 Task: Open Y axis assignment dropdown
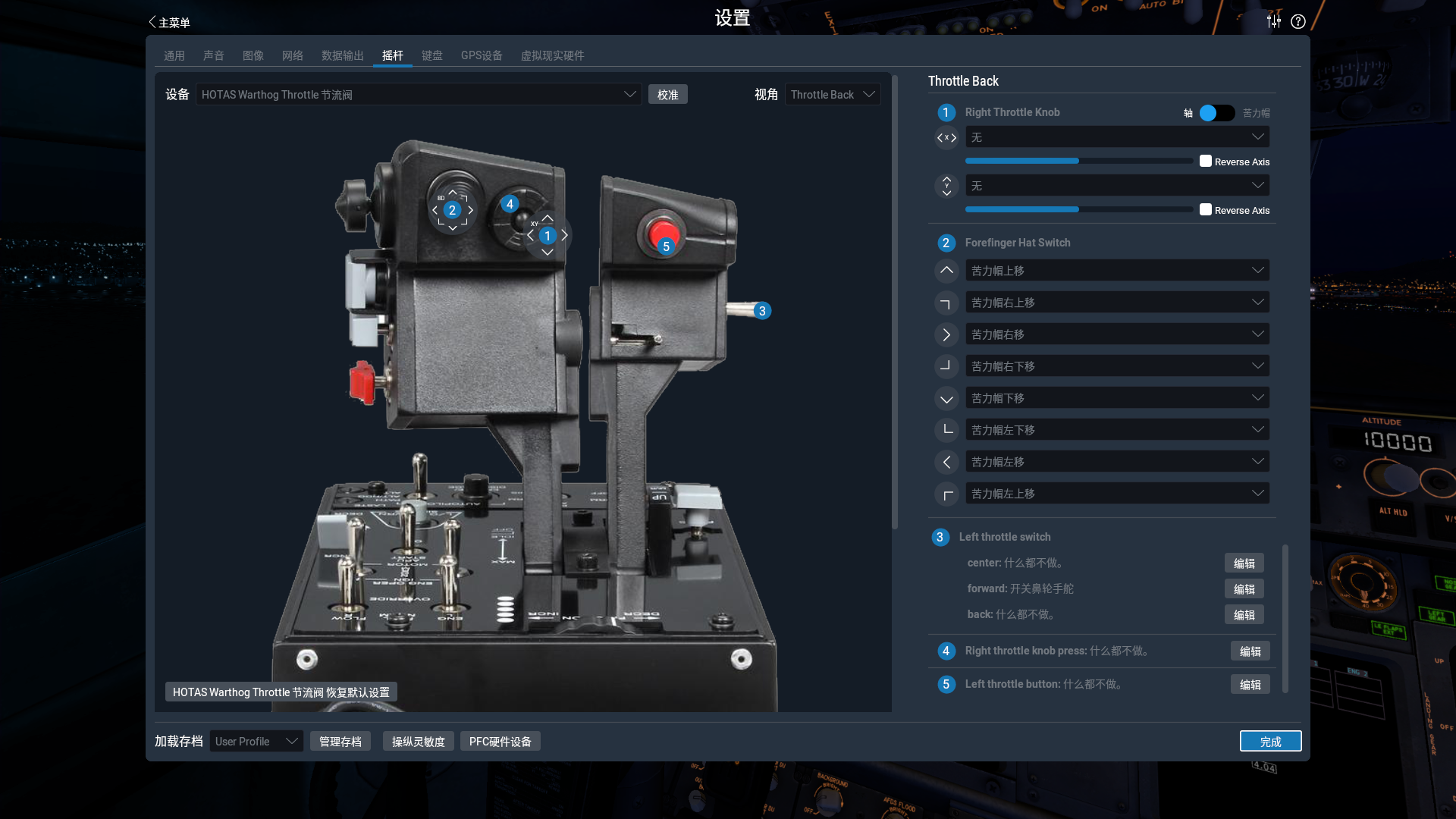click(1117, 186)
